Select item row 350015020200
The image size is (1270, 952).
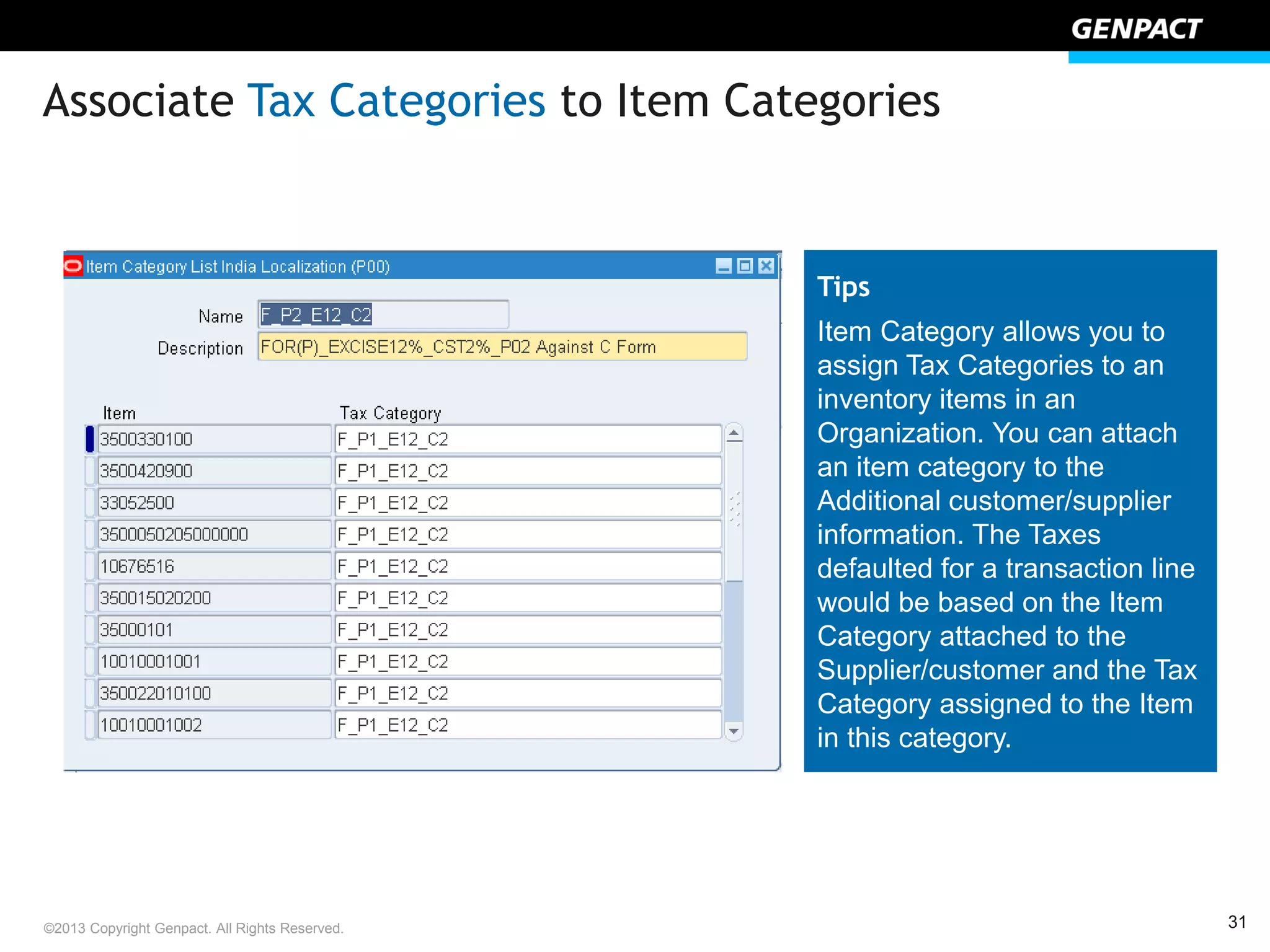coord(215,598)
